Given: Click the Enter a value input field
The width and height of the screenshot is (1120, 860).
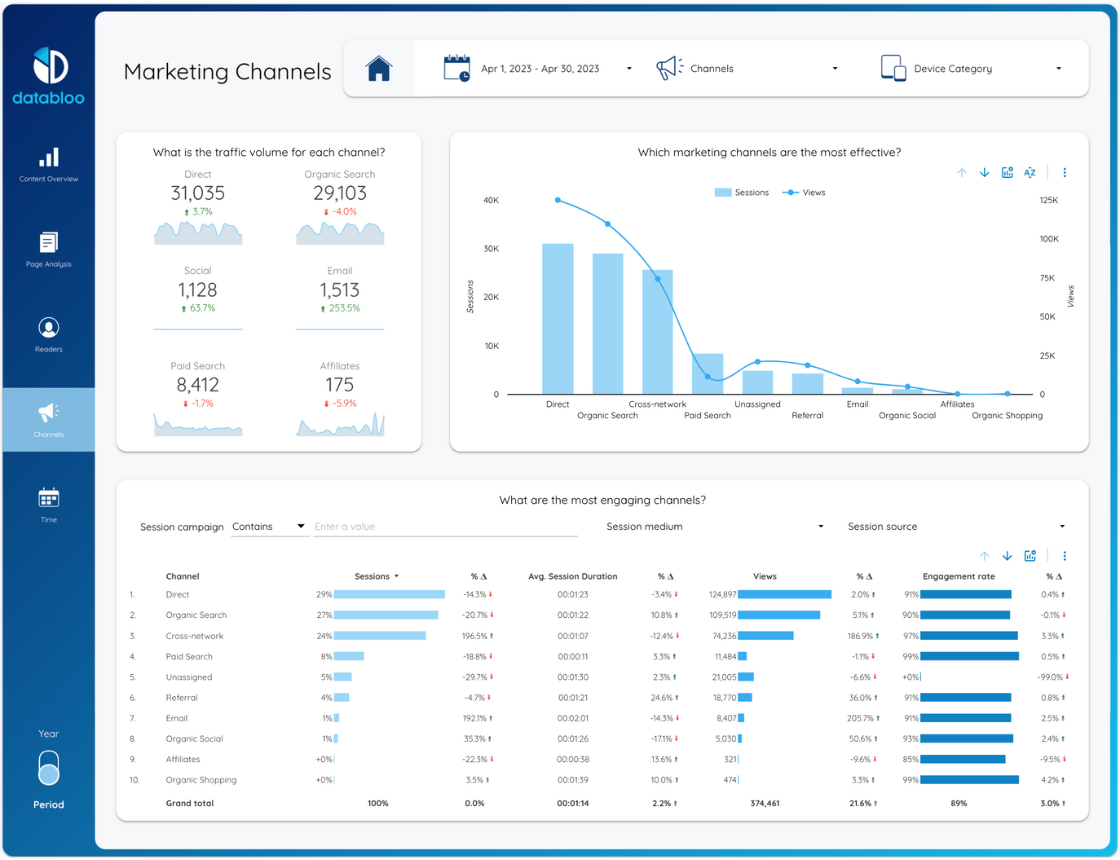Looking at the screenshot, I should click(x=446, y=526).
